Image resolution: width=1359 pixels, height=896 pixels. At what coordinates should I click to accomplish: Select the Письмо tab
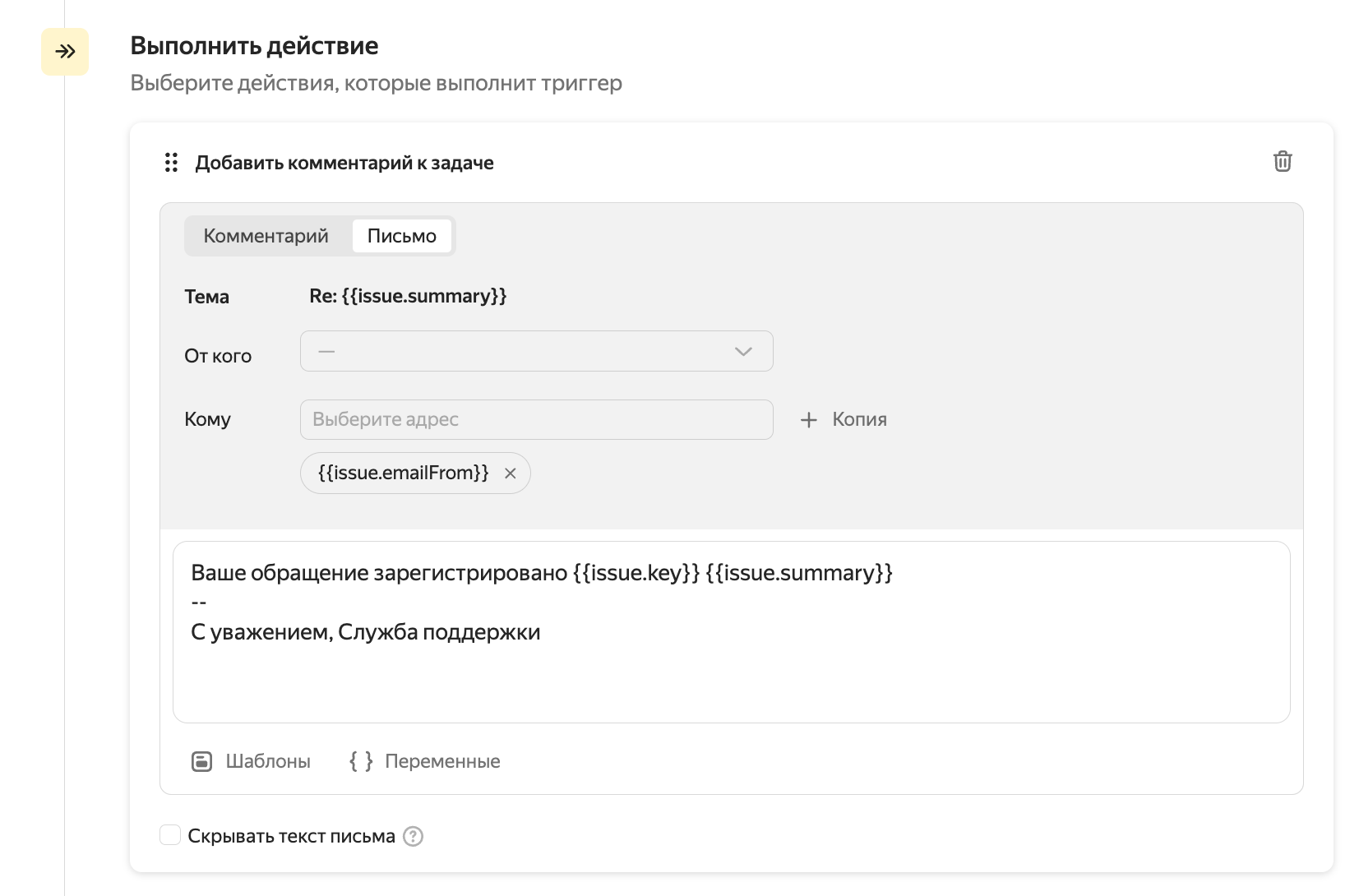coord(401,236)
